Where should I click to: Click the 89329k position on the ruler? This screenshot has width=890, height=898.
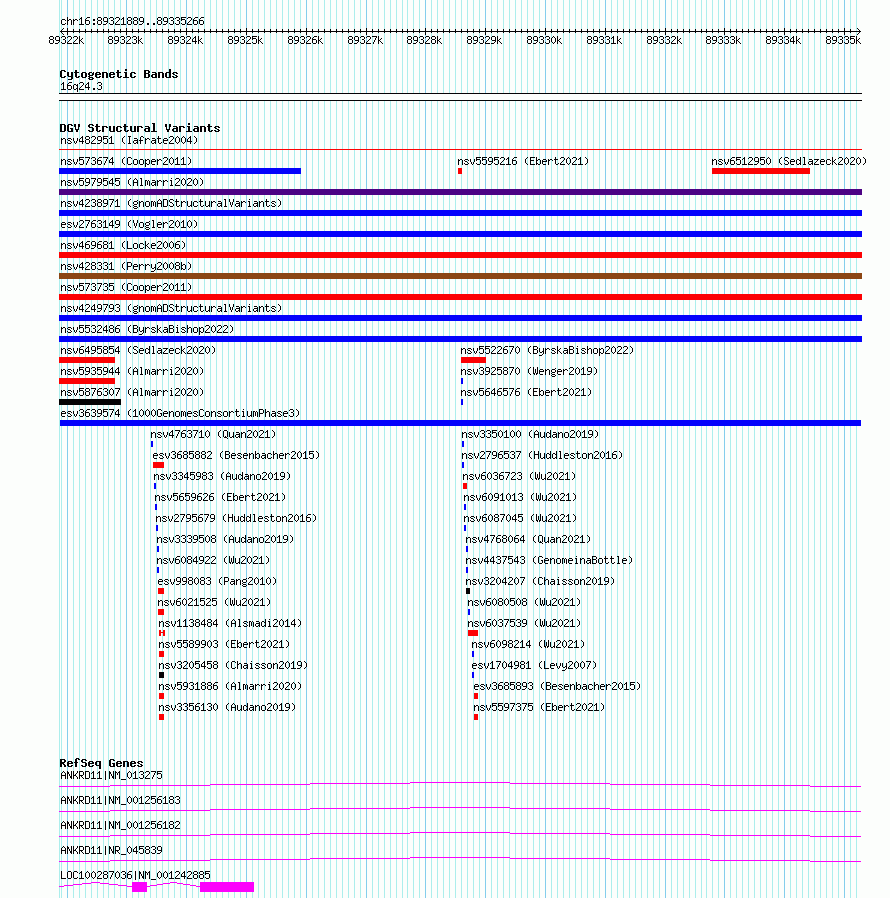[484, 40]
